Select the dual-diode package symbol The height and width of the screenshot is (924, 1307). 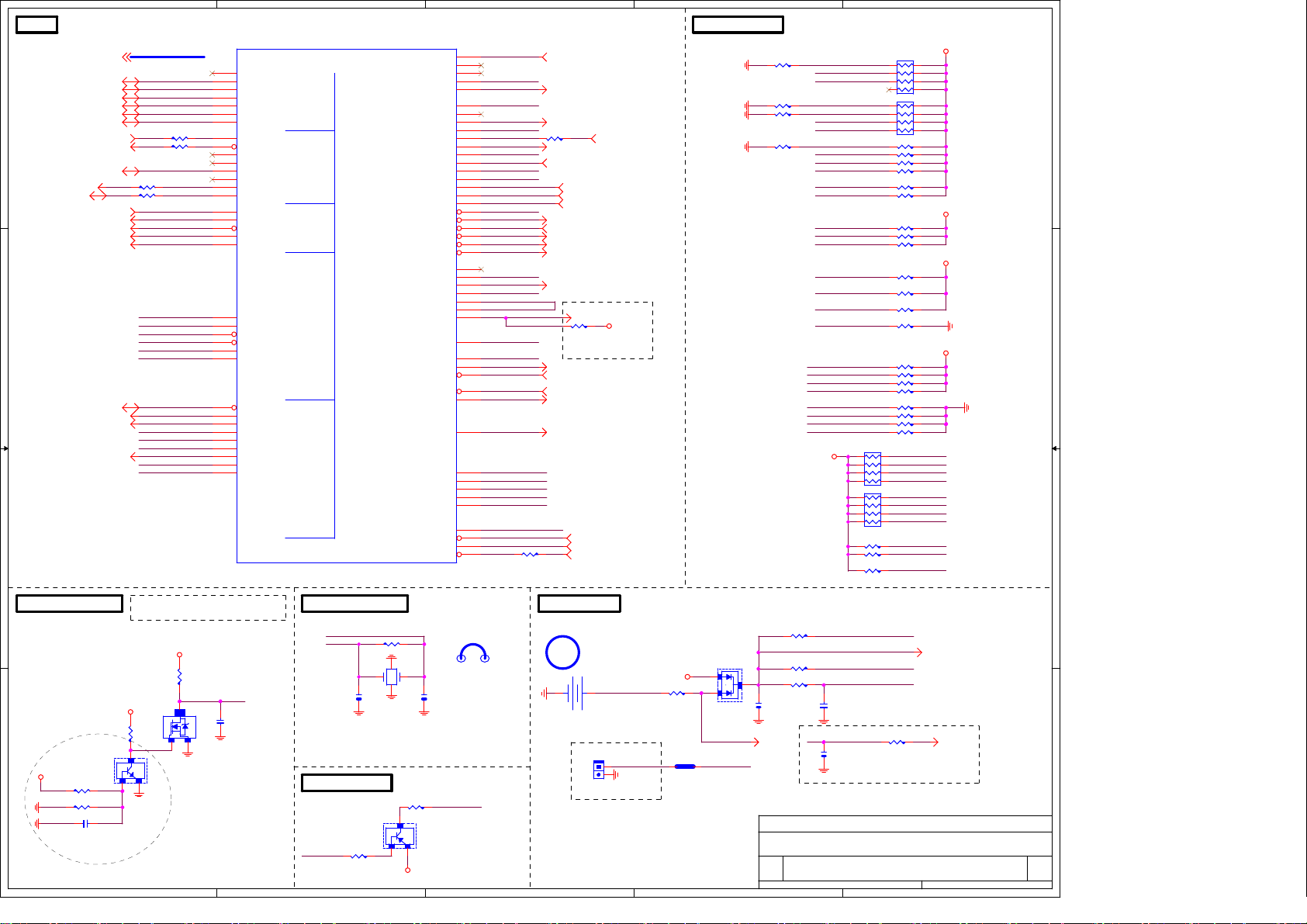click(x=730, y=685)
